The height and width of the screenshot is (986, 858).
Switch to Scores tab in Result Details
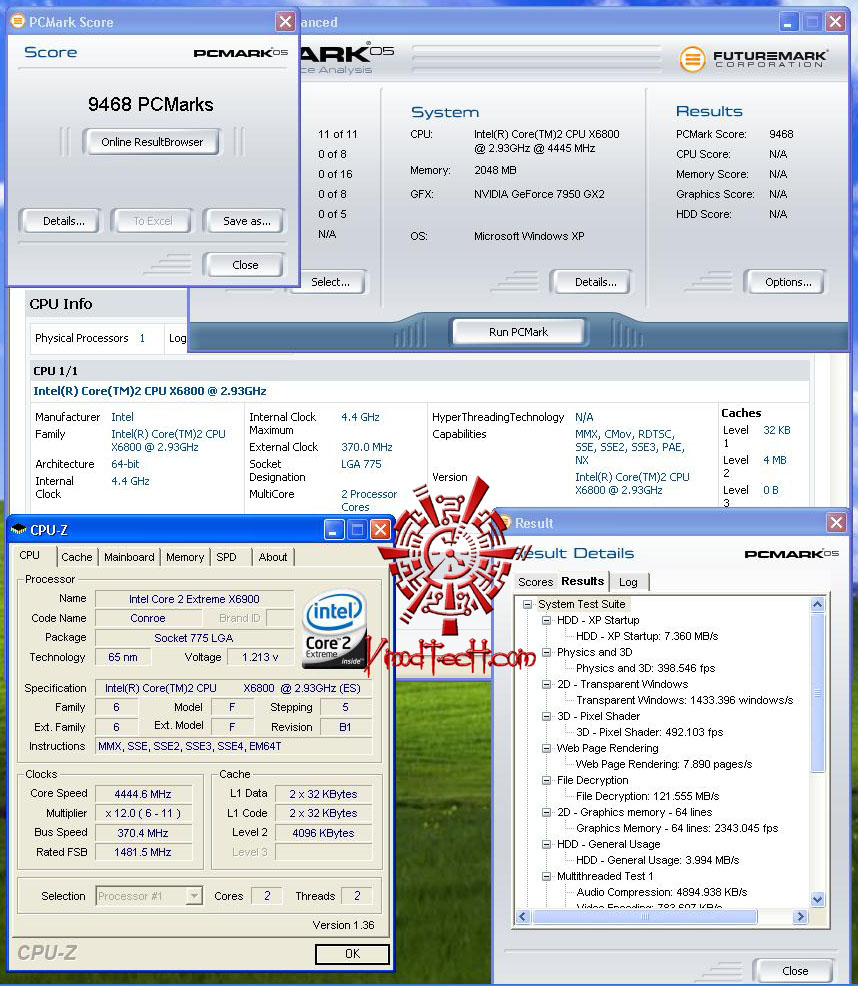tap(535, 582)
